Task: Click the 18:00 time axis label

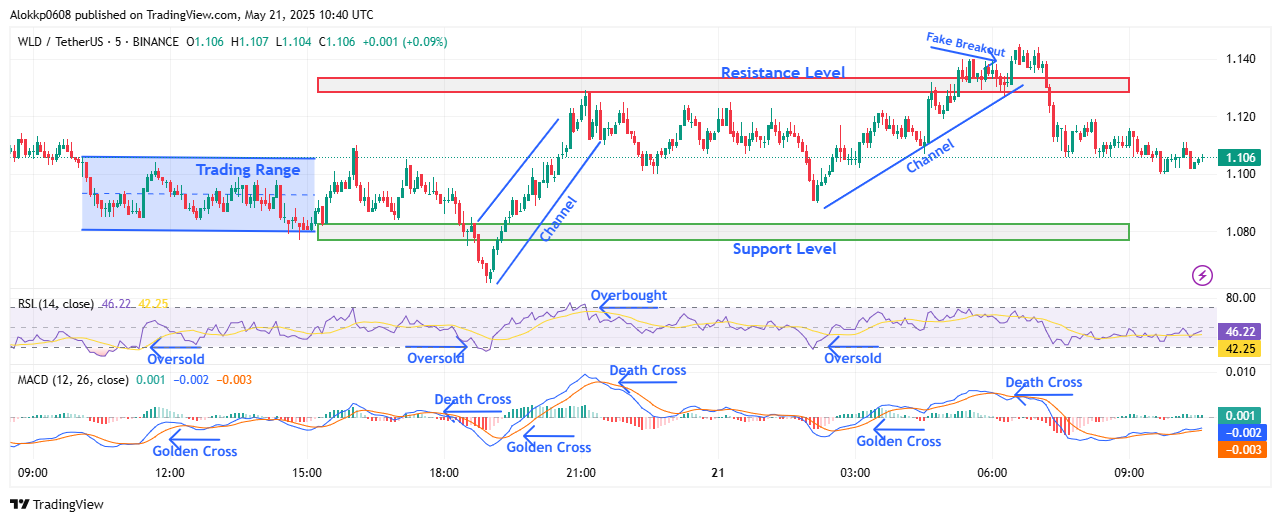Action: [444, 472]
